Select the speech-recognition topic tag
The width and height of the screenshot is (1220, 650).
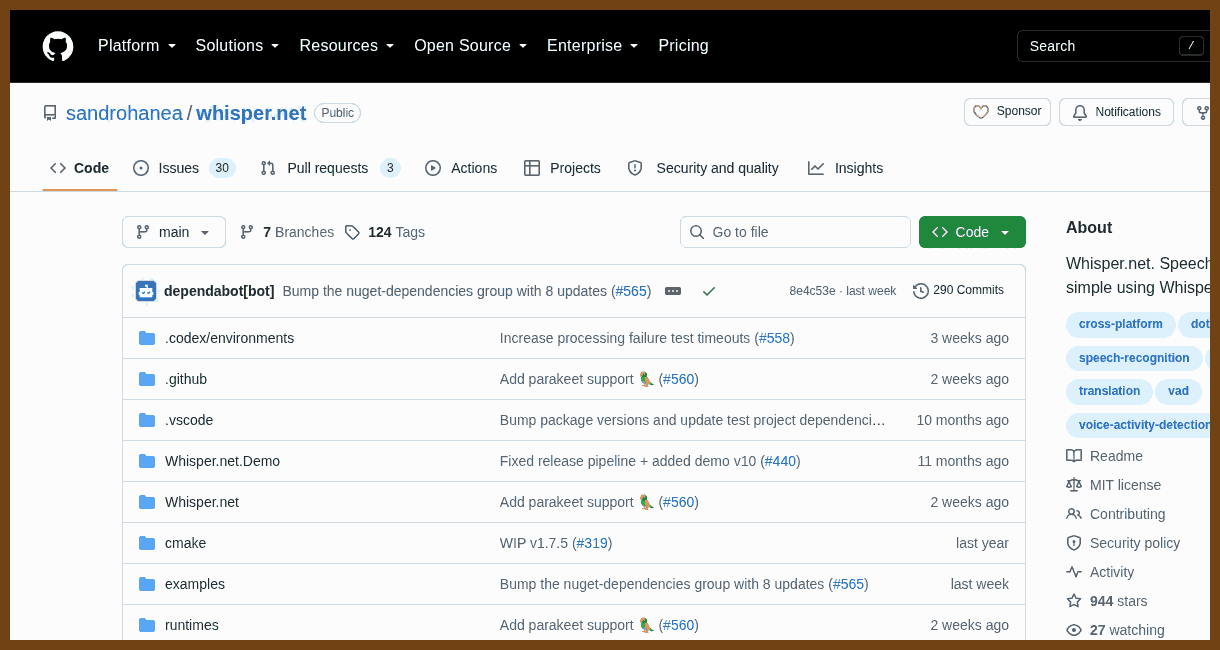(x=1134, y=358)
